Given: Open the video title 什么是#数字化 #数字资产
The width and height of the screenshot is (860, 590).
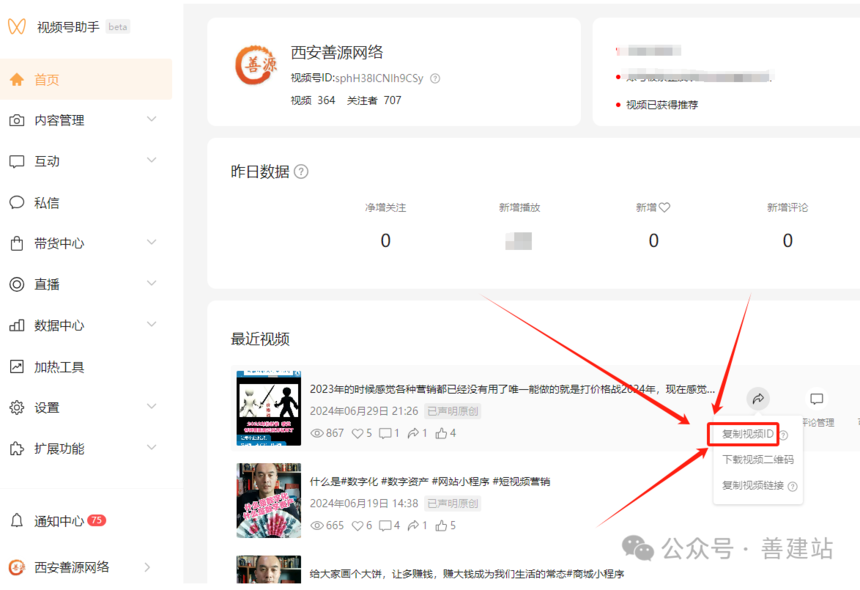Looking at the screenshot, I should (x=430, y=481).
